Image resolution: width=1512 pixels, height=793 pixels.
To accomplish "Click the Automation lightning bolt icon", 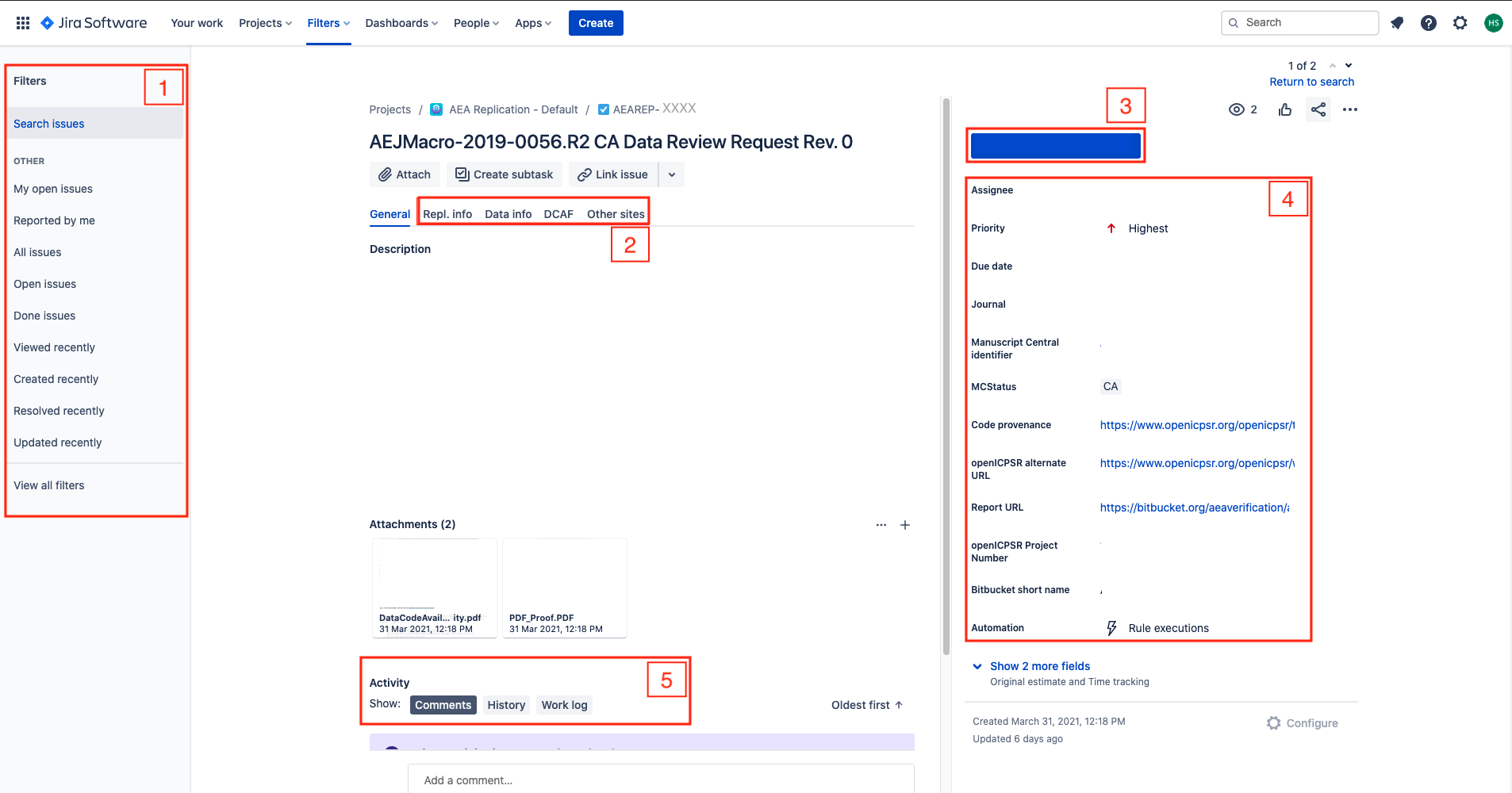I will pyautogui.click(x=1112, y=628).
